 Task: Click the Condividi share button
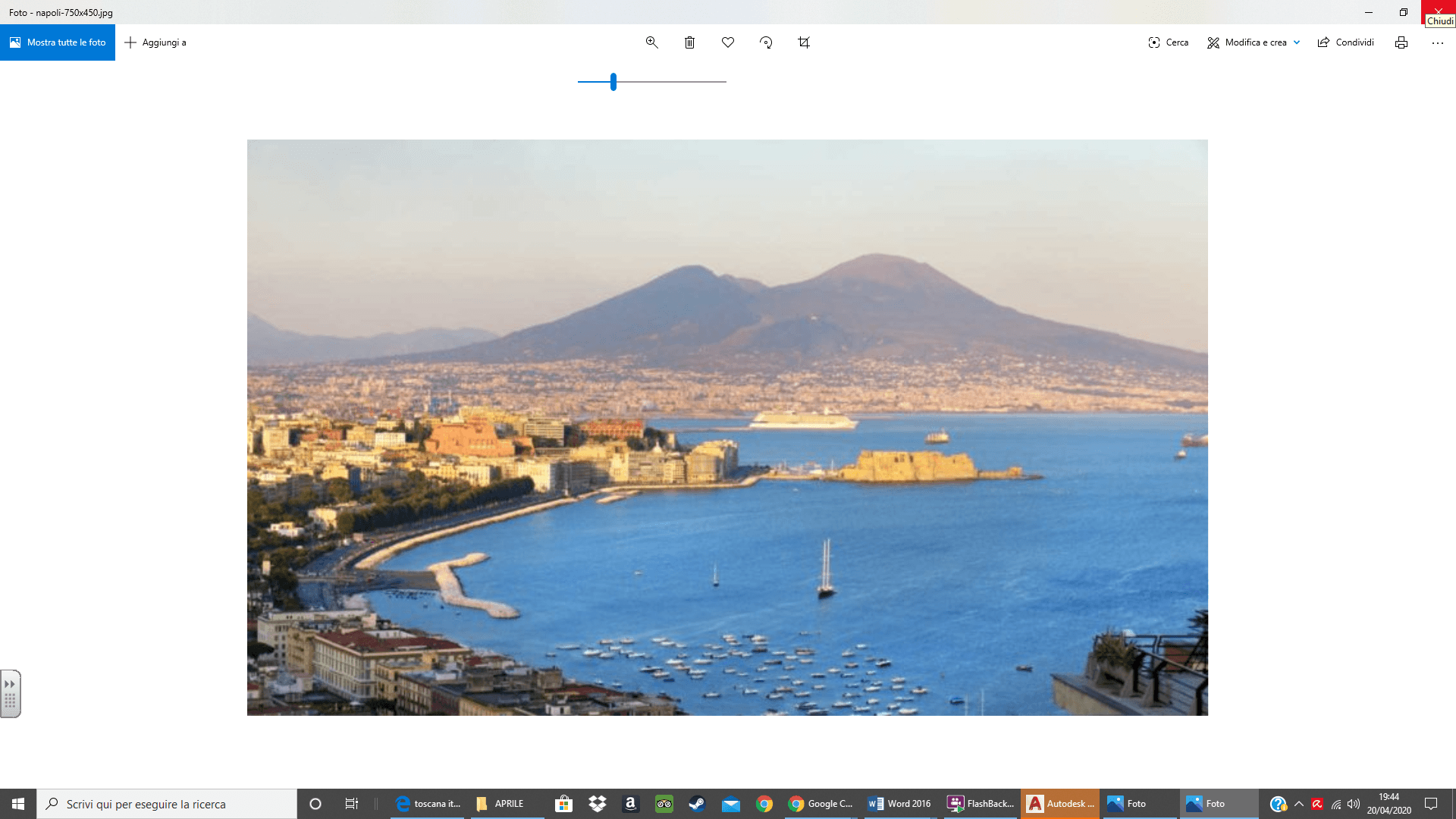point(1346,42)
